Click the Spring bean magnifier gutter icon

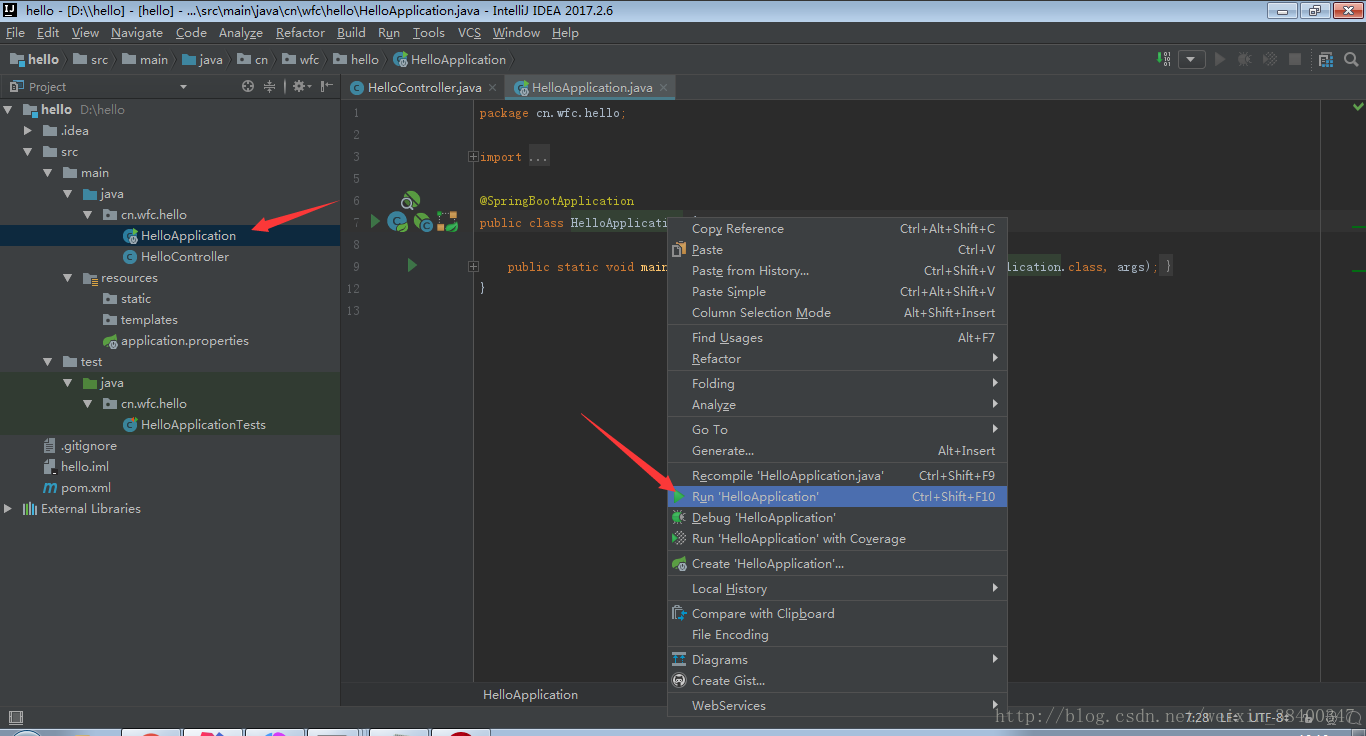click(410, 201)
